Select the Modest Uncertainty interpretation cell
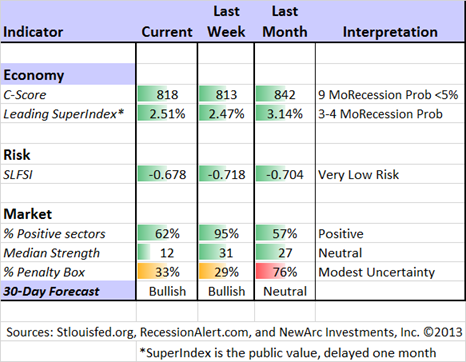Screen dimensions: 466x362 [390, 272]
